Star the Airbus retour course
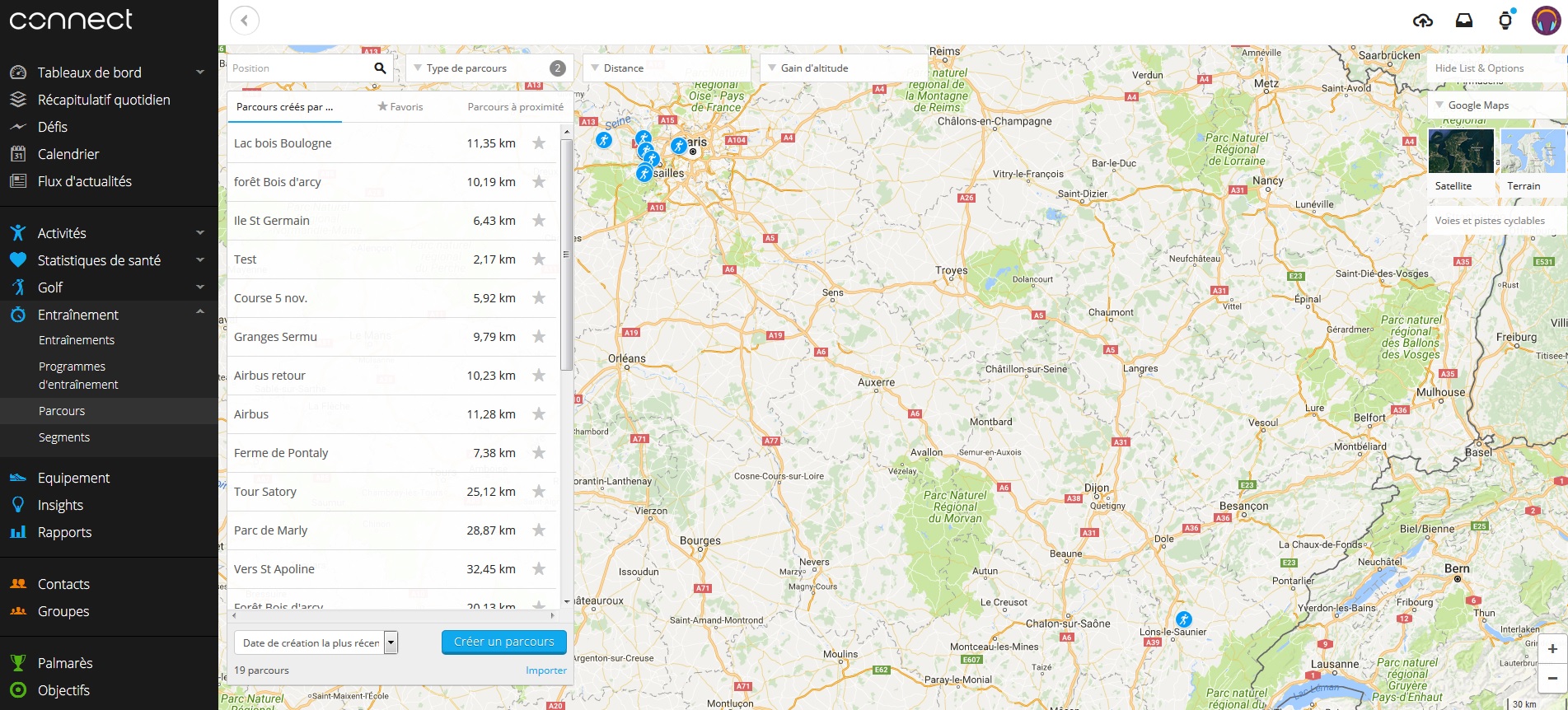The width and height of the screenshot is (1568, 710). (x=539, y=376)
